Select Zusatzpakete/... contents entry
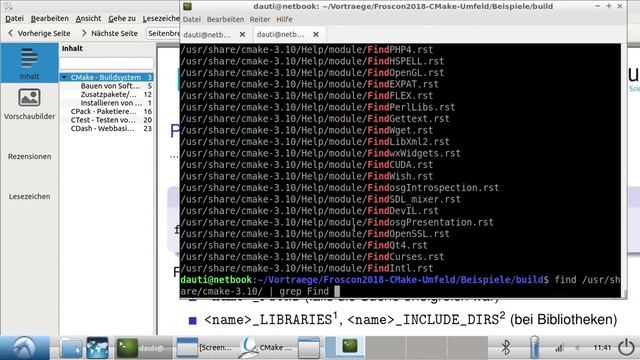The height and width of the screenshot is (360, 640). 109,94
